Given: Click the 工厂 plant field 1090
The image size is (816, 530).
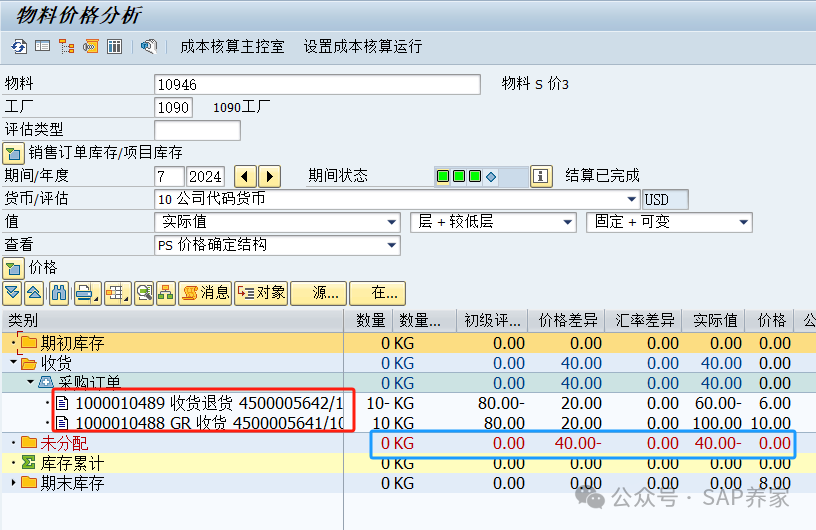Looking at the screenshot, I should (173, 107).
